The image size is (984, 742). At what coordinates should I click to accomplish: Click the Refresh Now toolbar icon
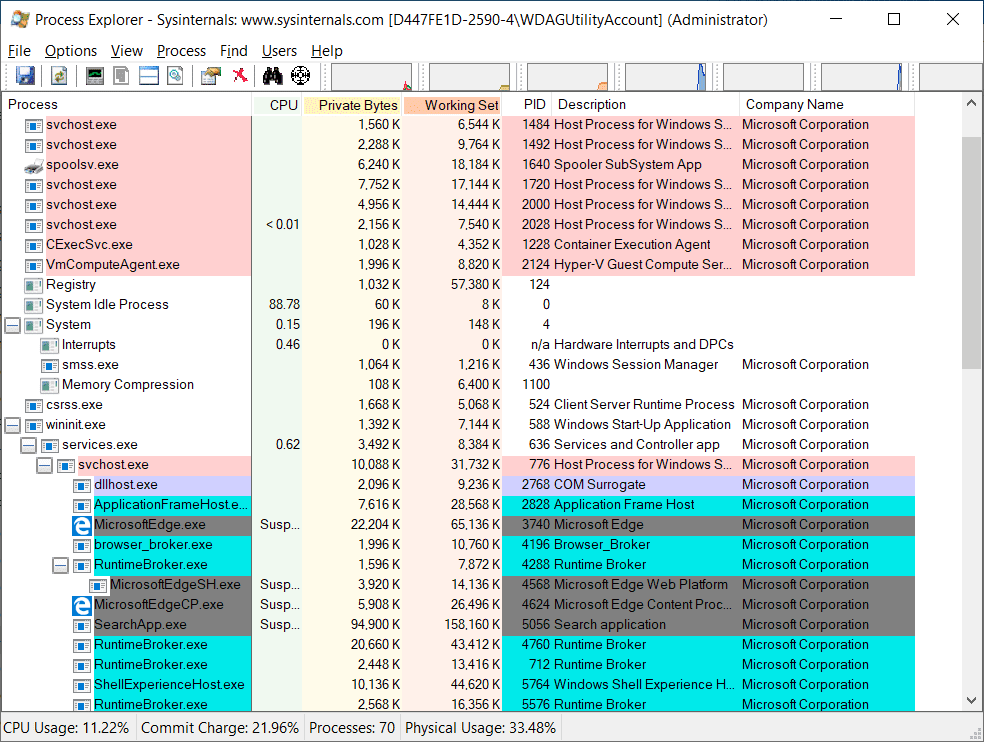[x=59, y=76]
